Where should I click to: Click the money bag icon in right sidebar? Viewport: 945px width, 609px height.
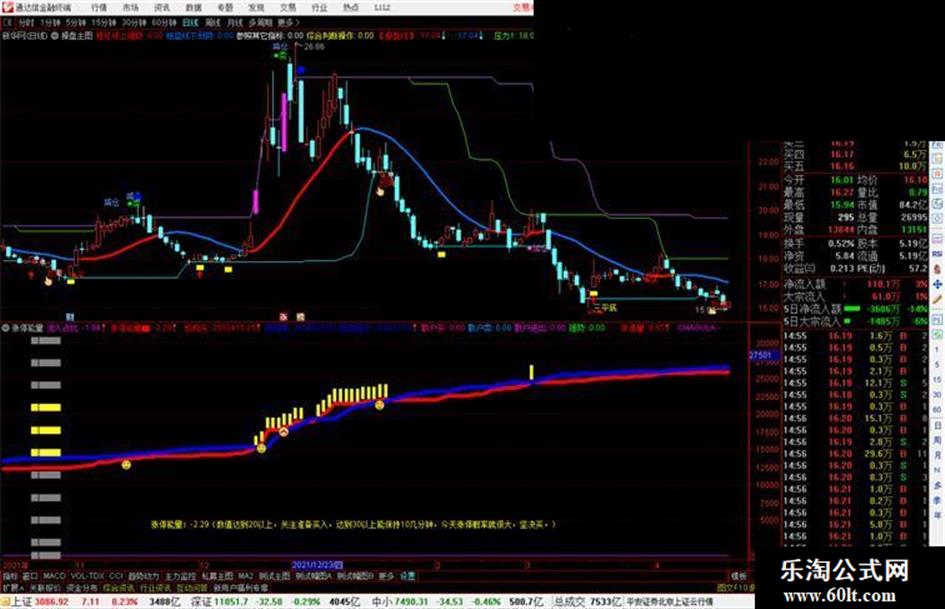tap(937, 269)
